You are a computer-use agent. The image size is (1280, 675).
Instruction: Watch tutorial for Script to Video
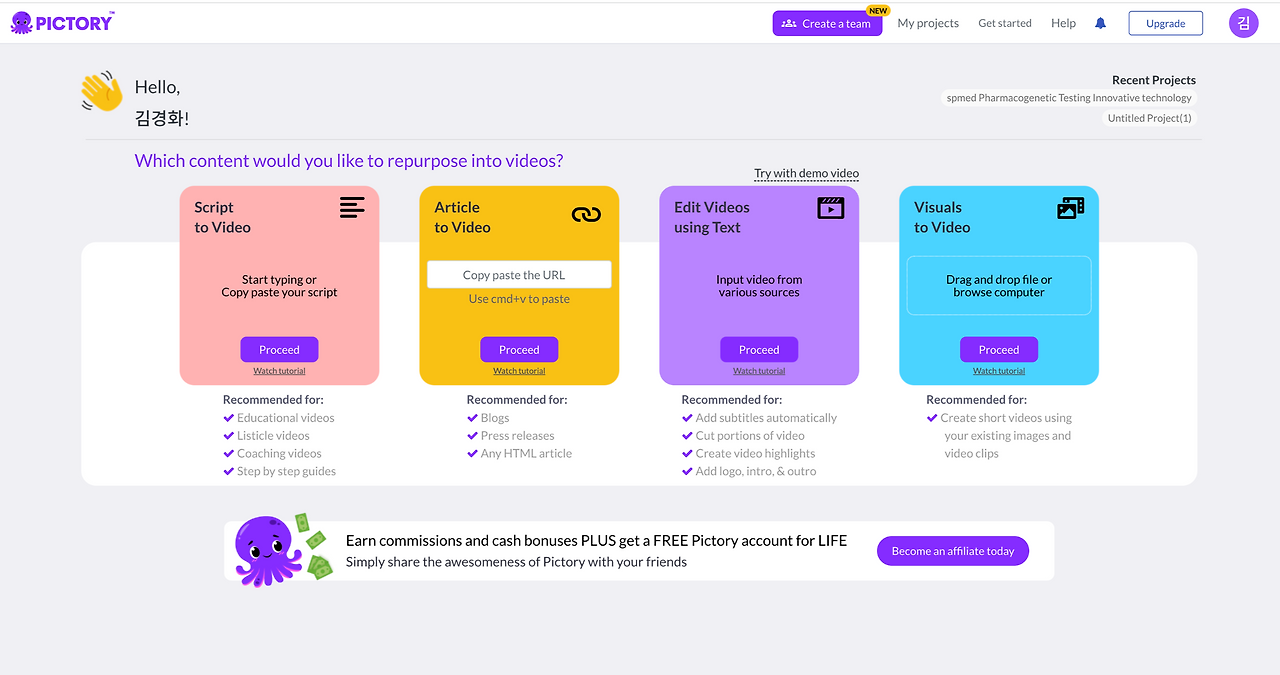click(279, 371)
